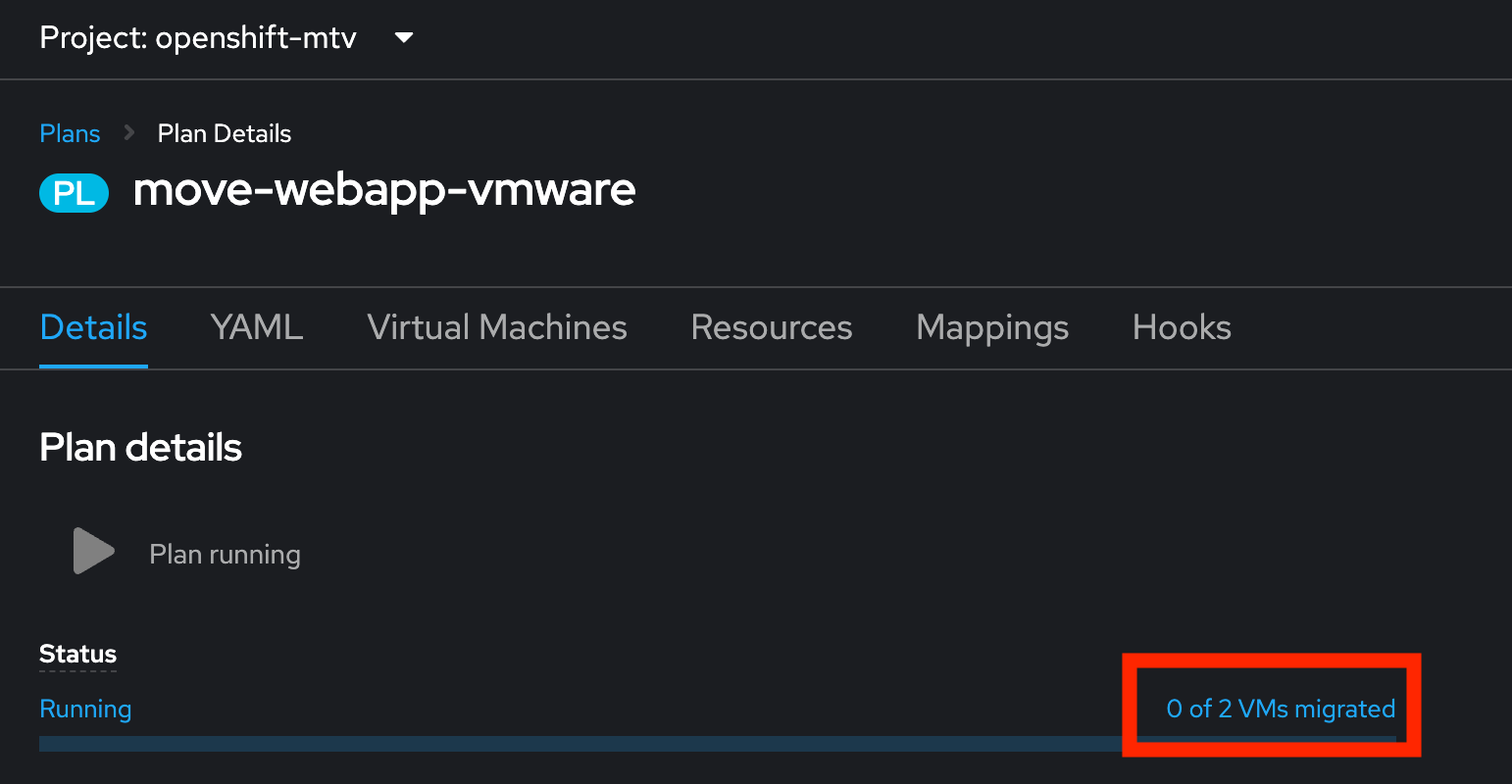Click the Running status link
Viewport: 1512px width, 784px height.
[x=85, y=709]
